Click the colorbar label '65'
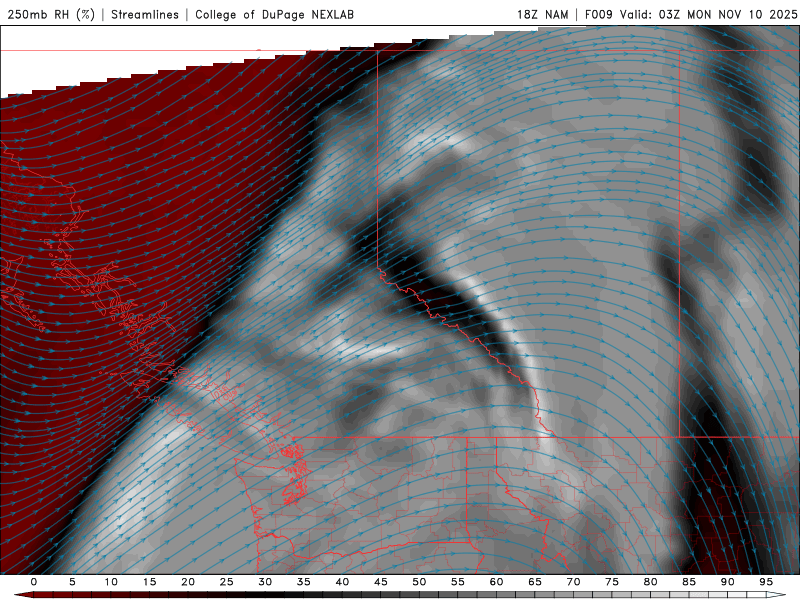The image size is (800, 600). [x=535, y=582]
